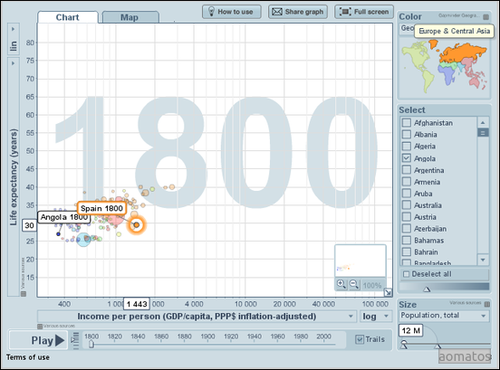500x370 pixels.
Task: Open the Income per person axis dropdown
Action: point(197,316)
